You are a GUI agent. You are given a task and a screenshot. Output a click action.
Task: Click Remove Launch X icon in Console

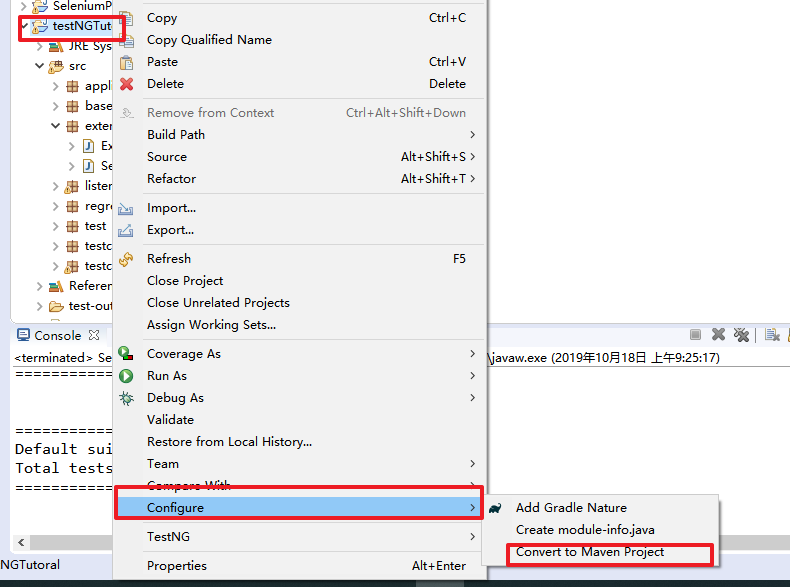(718, 334)
